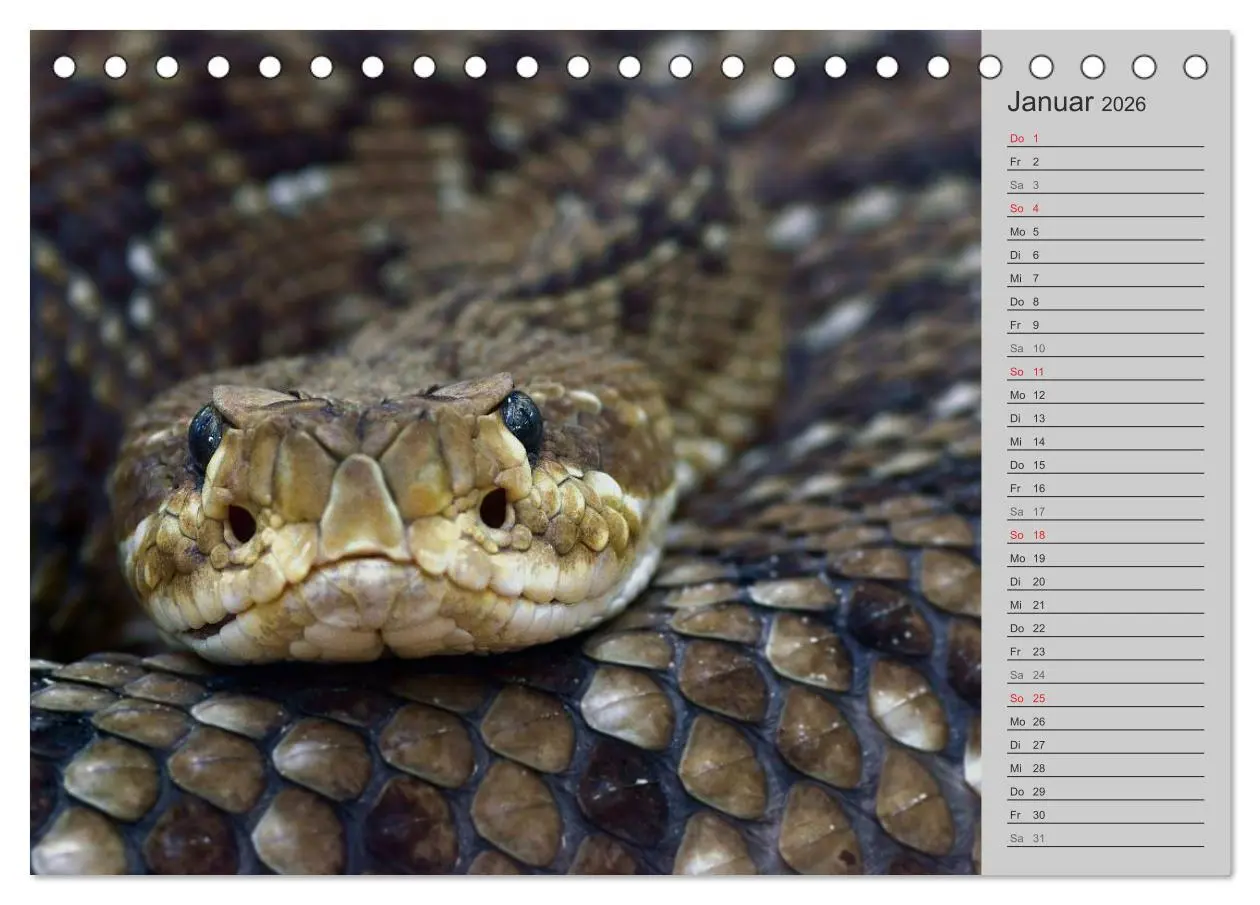Select the Di 13 date line

[1105, 419]
